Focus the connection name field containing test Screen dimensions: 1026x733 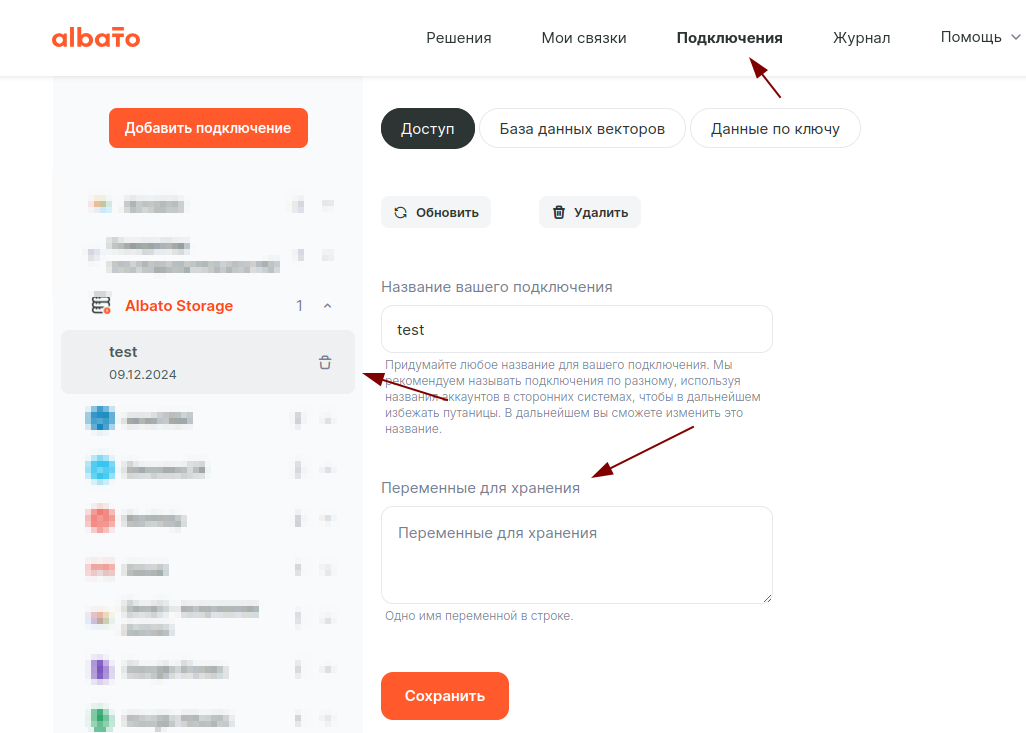(576, 329)
